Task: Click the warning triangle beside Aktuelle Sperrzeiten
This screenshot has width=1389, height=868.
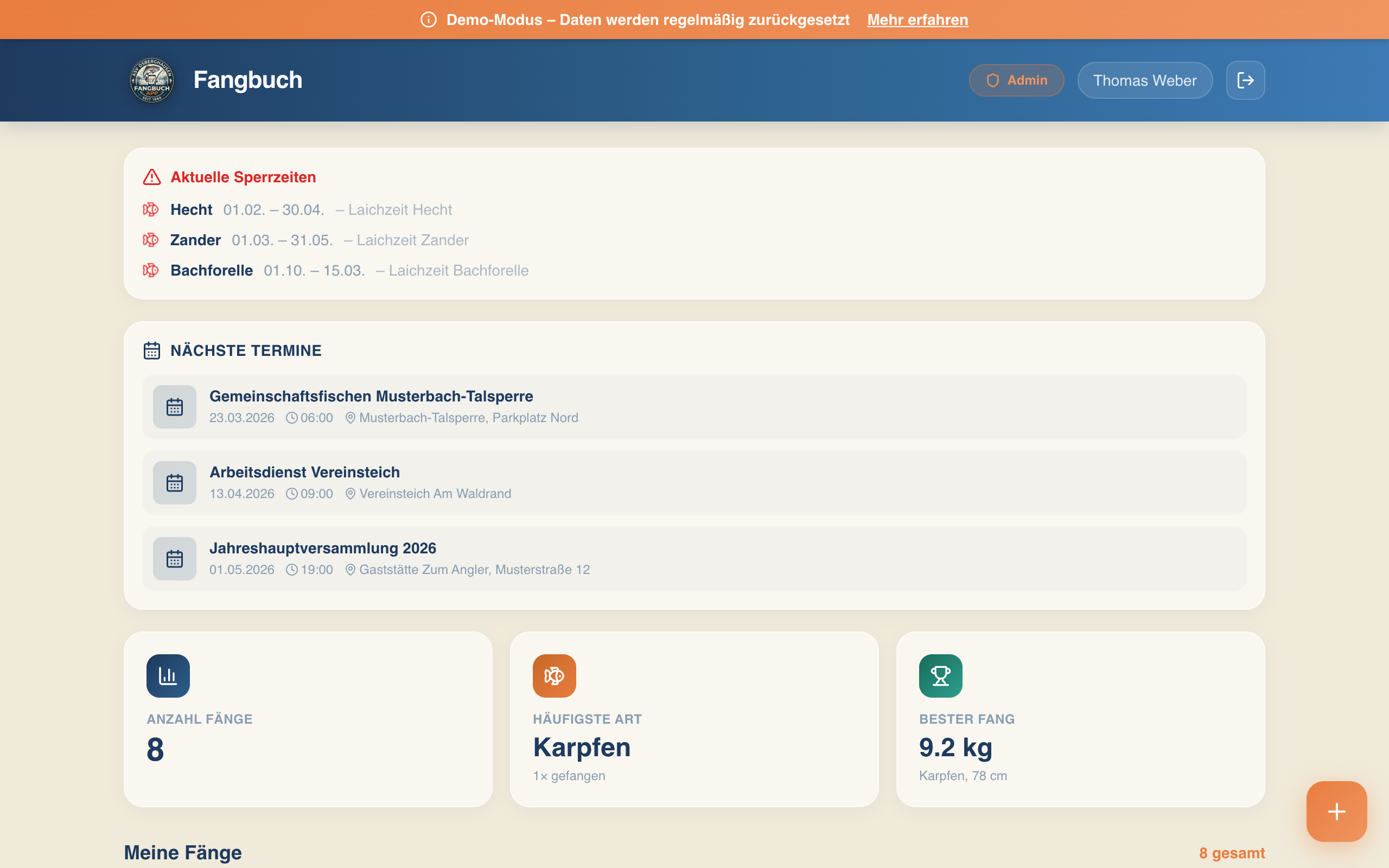Action: point(151,177)
